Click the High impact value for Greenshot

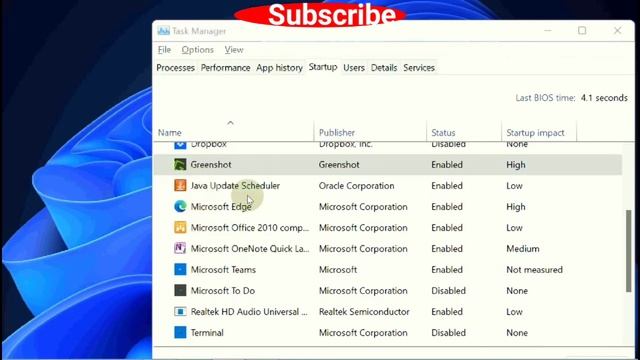(516, 164)
